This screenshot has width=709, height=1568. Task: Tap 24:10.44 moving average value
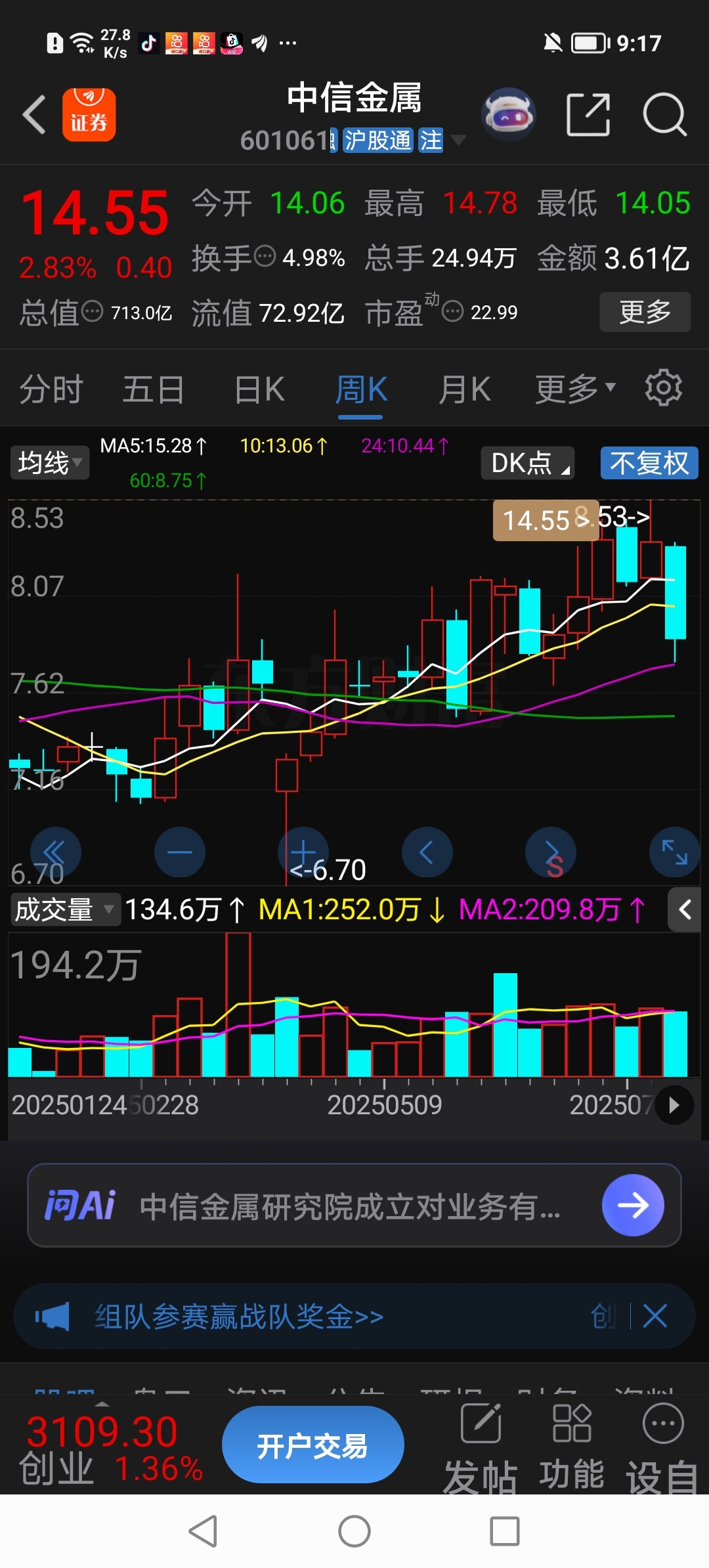(x=405, y=446)
